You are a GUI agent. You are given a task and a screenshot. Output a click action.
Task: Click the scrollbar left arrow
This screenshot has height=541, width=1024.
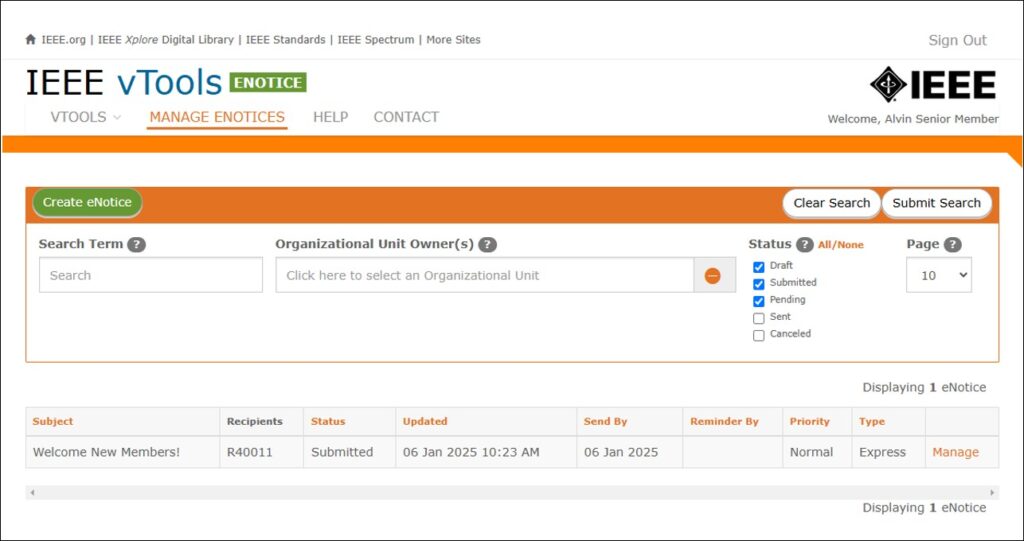pos(32,493)
